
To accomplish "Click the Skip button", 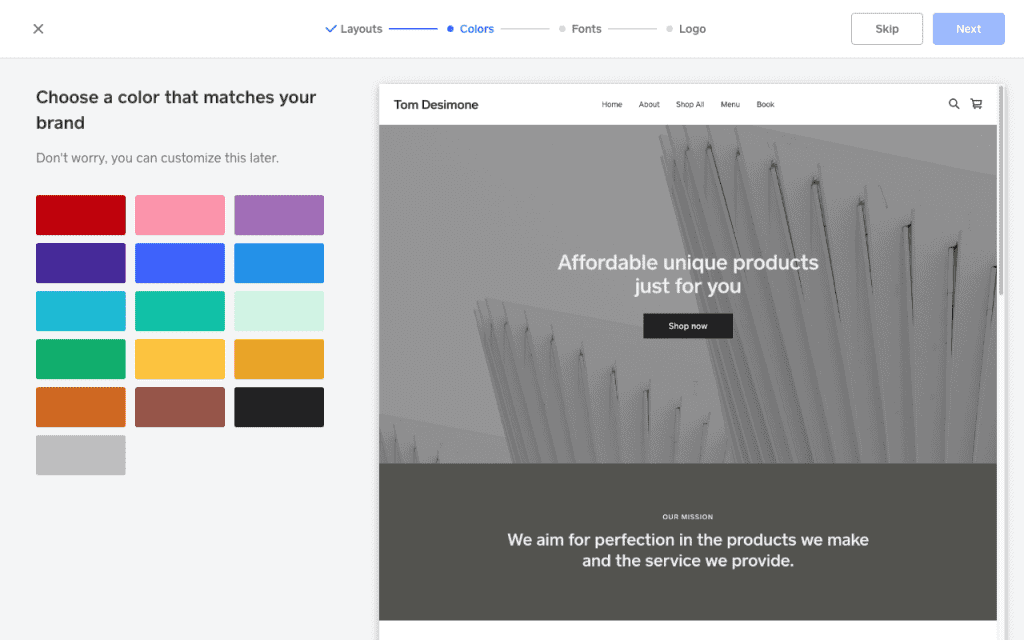I will pos(886,28).
